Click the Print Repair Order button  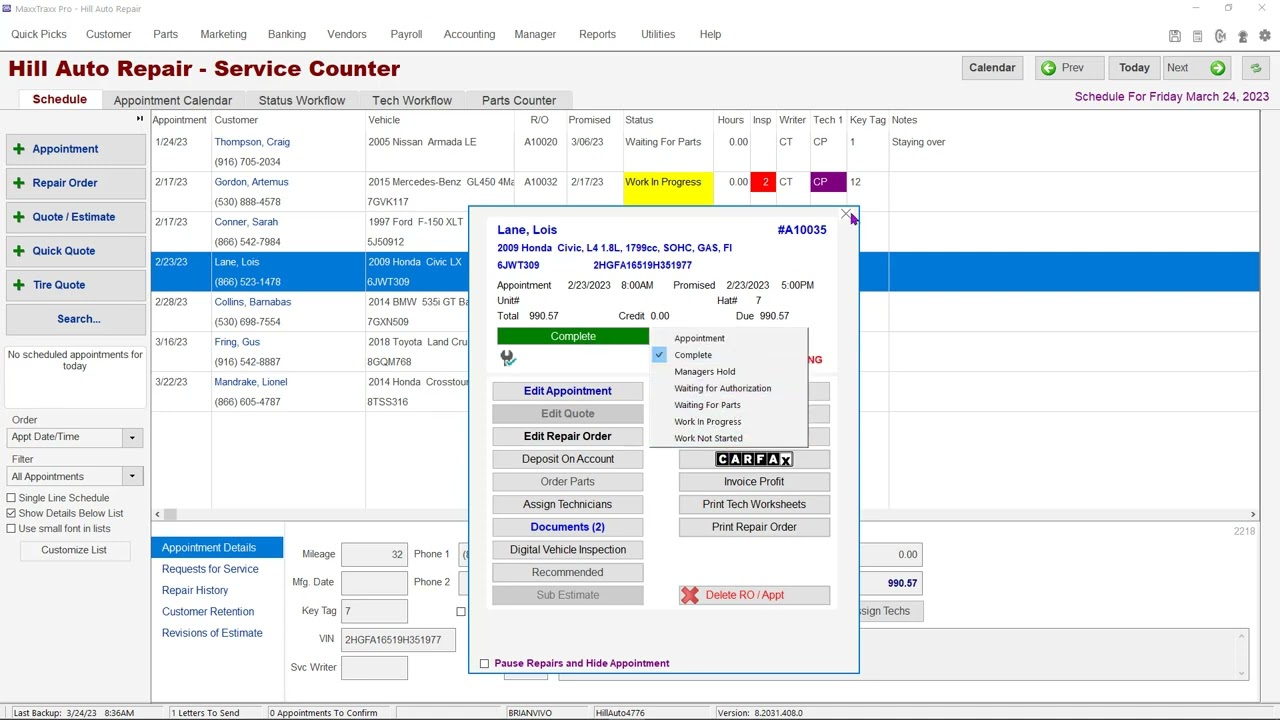[754, 527]
